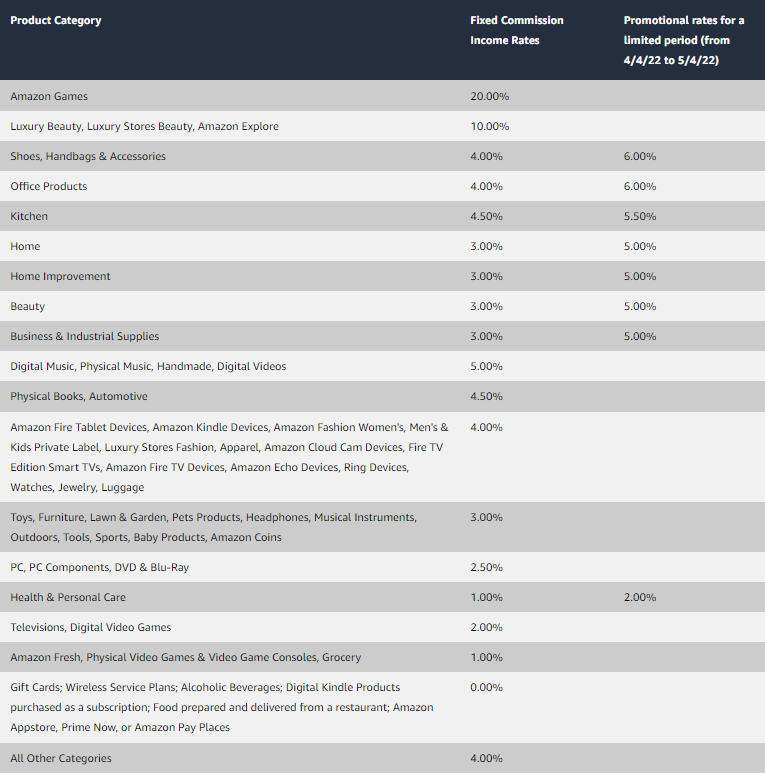The height and width of the screenshot is (773, 765).
Task: Click the 0.00% commission rate
Action: click(486, 688)
